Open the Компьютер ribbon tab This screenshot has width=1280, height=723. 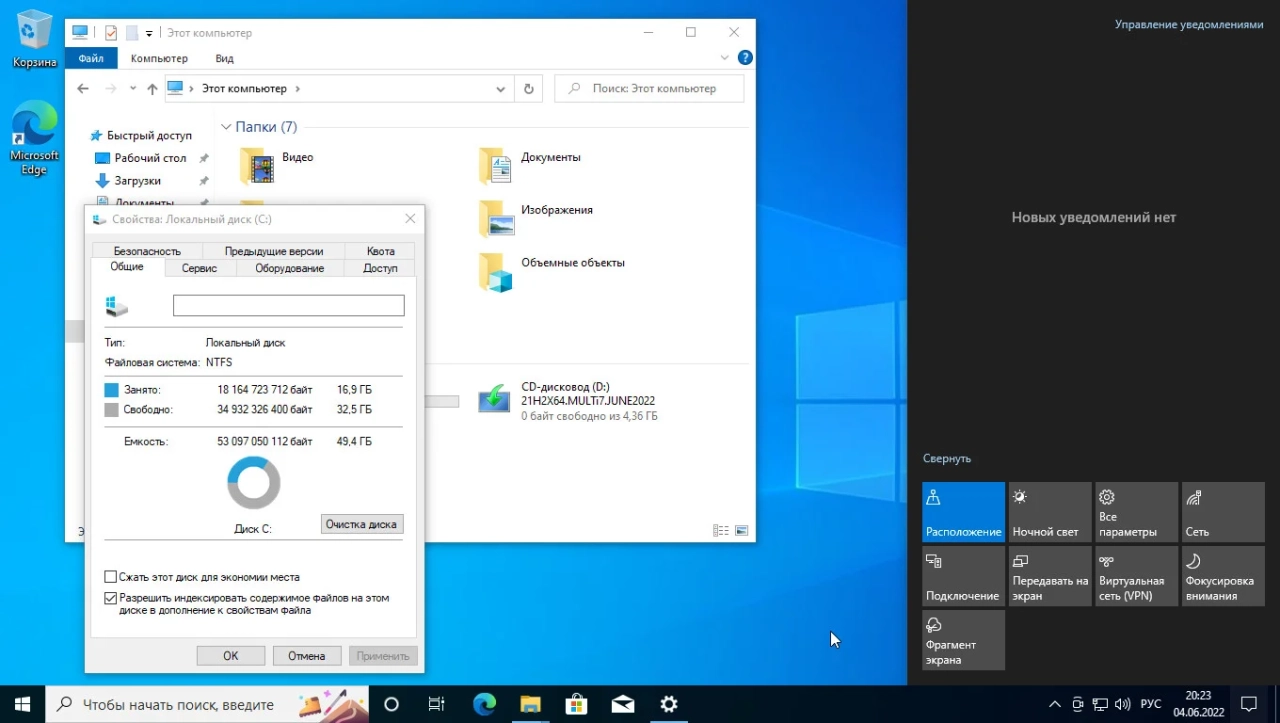[159, 59]
